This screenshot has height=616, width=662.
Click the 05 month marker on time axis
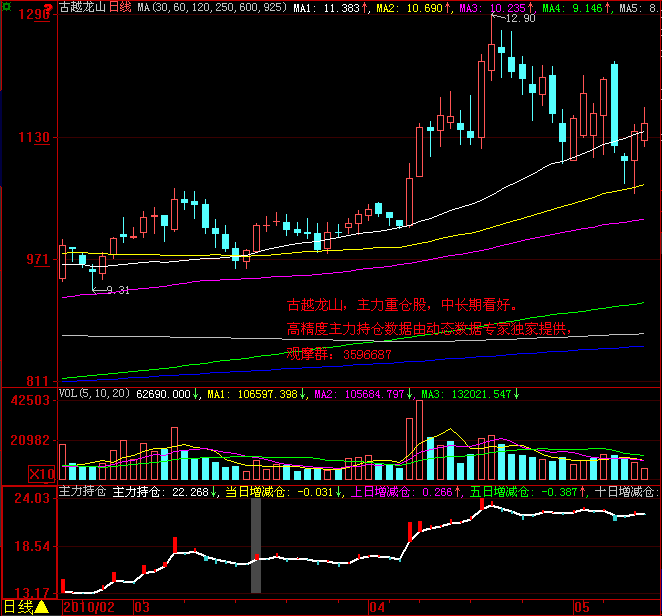582,608
